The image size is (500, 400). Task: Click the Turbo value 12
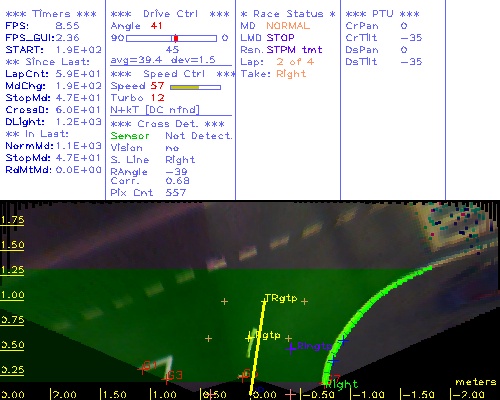157,98
